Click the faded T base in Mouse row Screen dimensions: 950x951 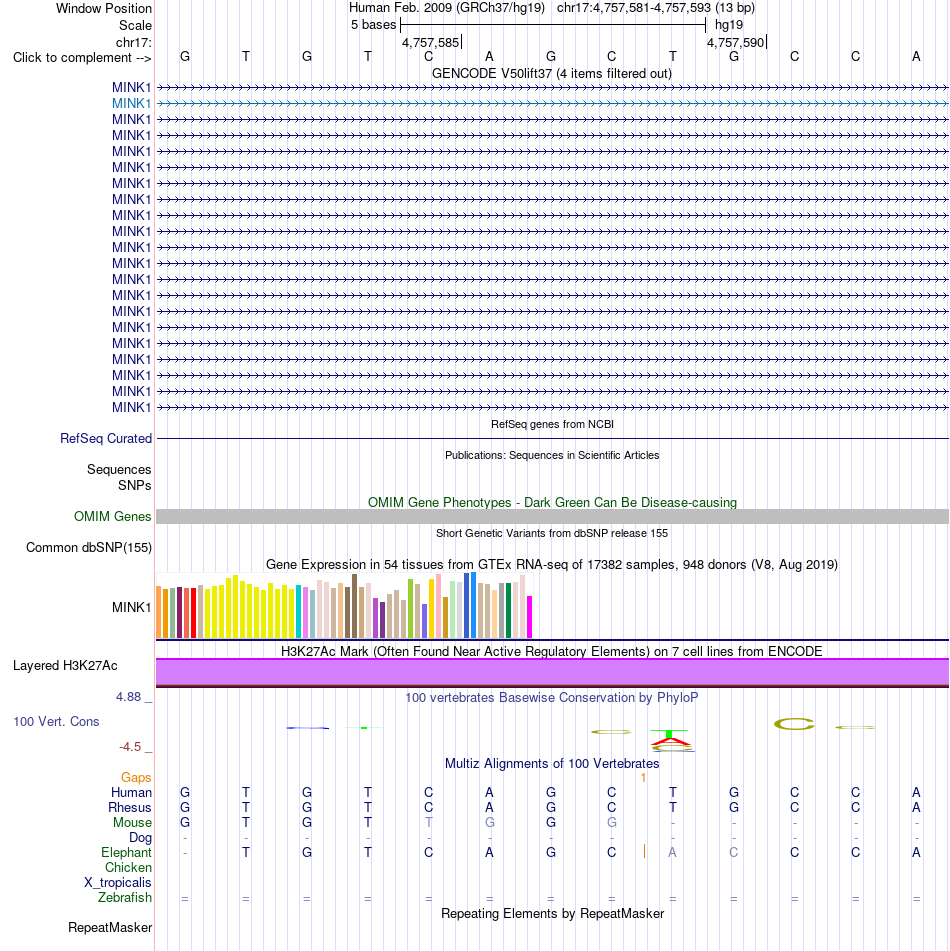tap(429, 822)
